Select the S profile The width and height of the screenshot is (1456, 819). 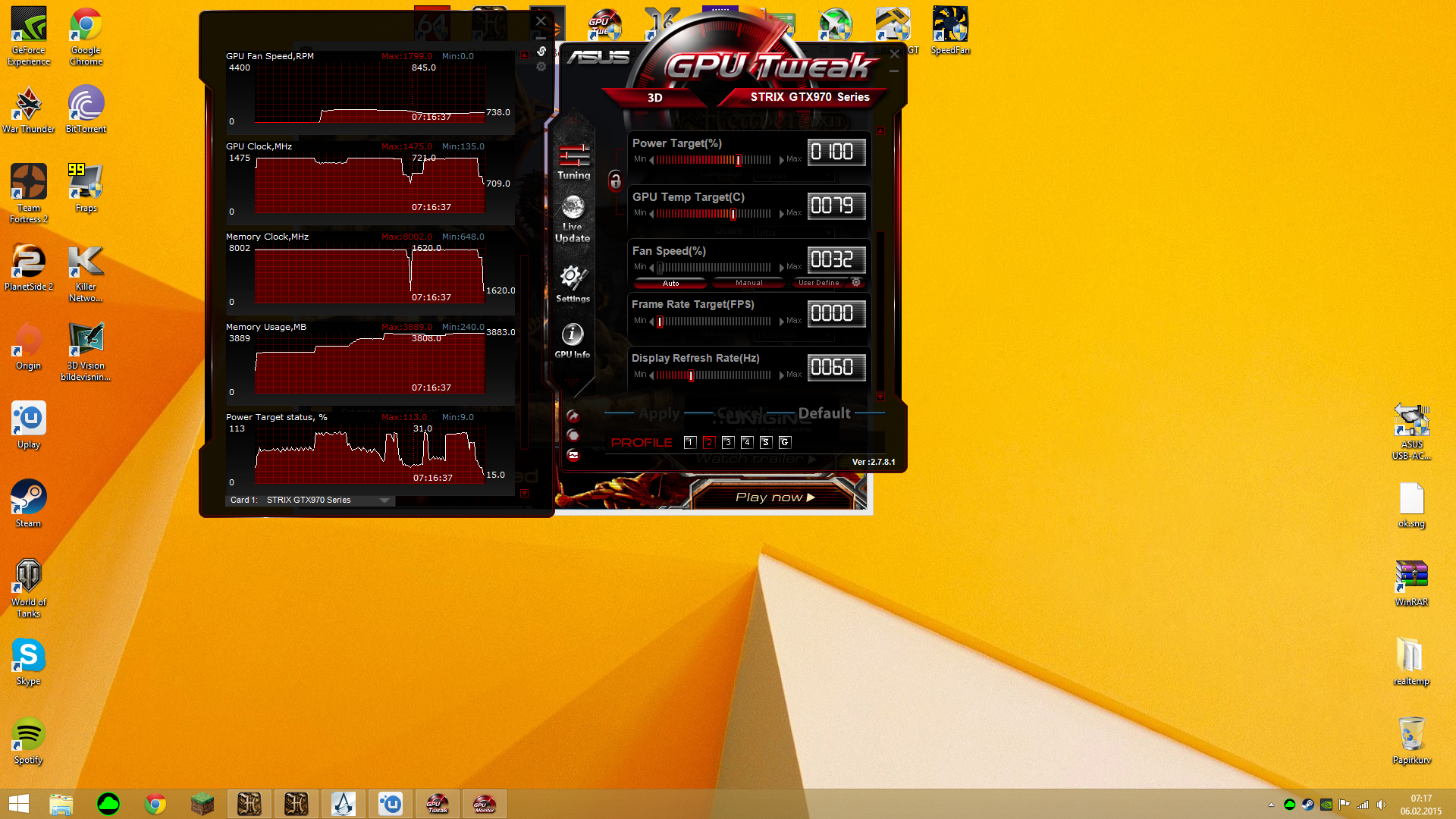pos(765,442)
